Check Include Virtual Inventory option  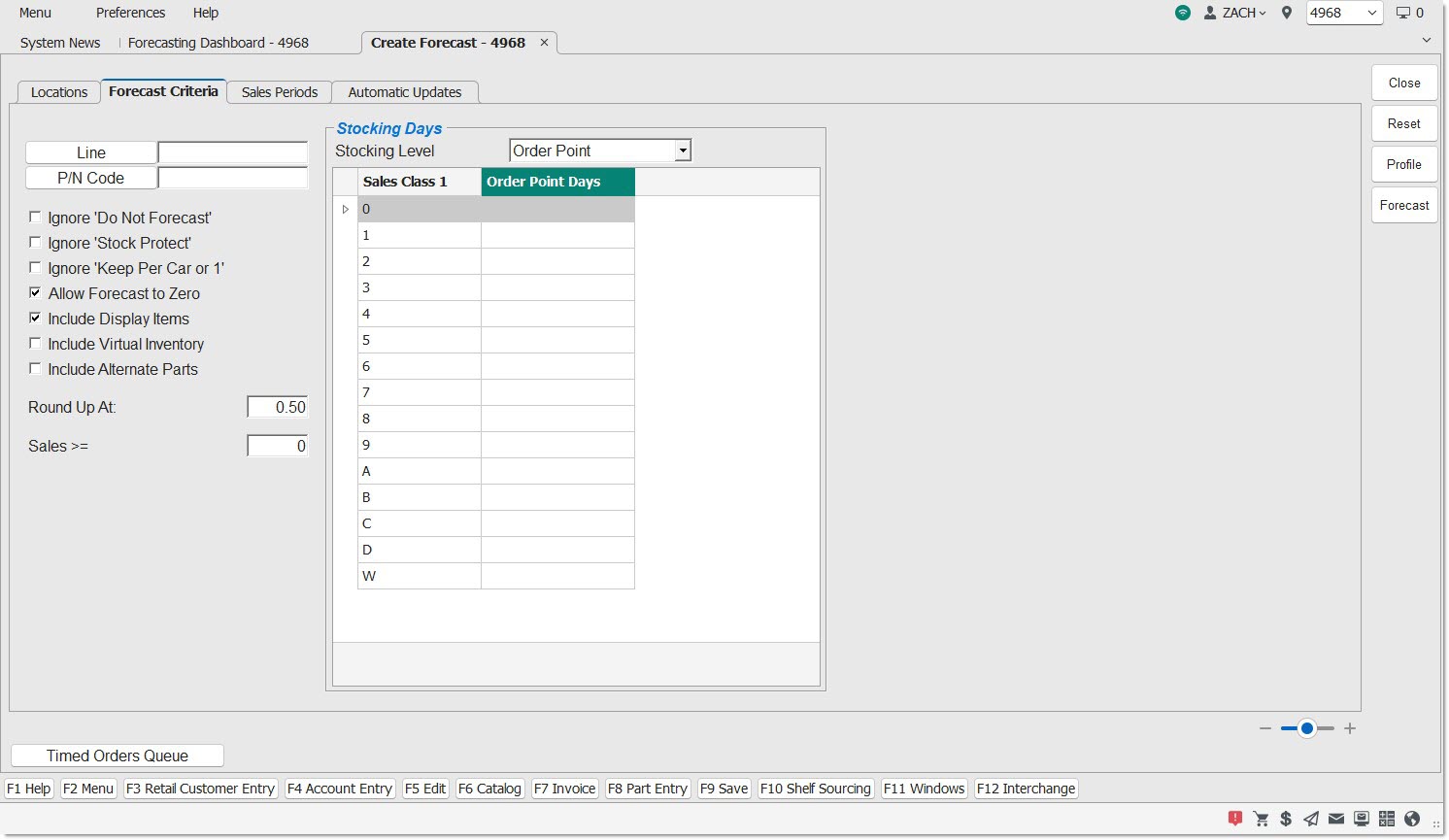(x=35, y=344)
